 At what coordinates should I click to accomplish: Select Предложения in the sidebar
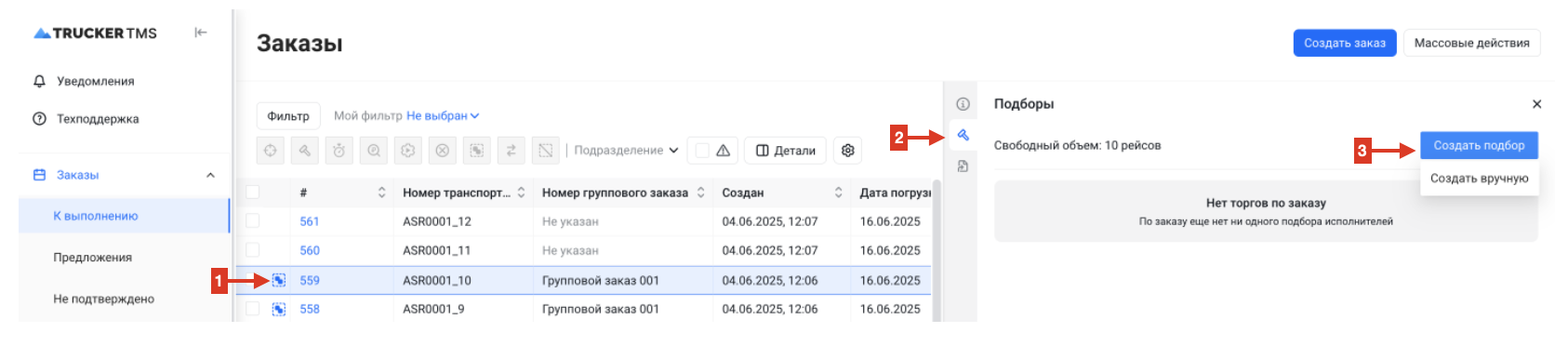(92, 258)
